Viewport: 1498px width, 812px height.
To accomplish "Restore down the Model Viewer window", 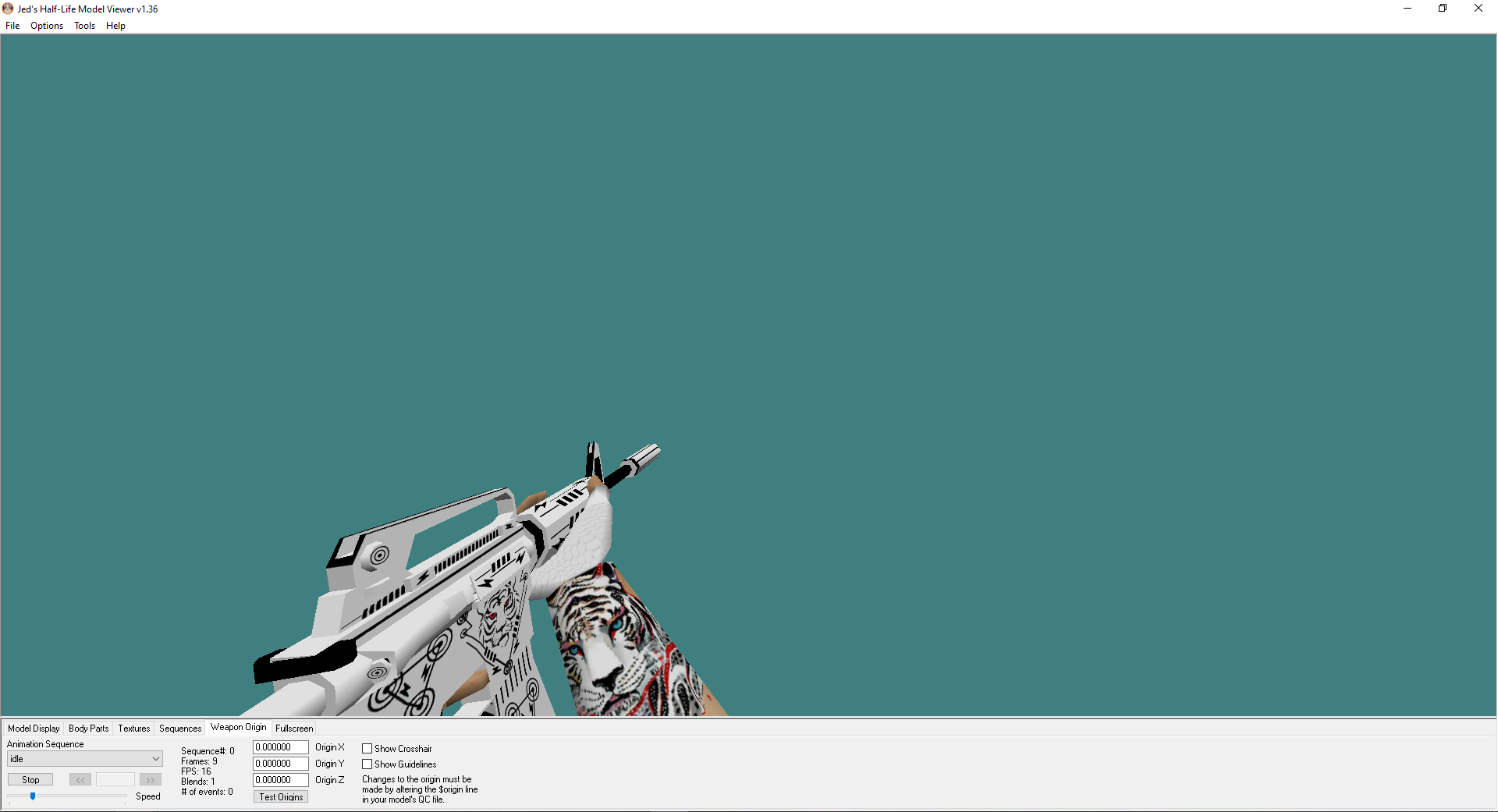I will pos(1443,9).
